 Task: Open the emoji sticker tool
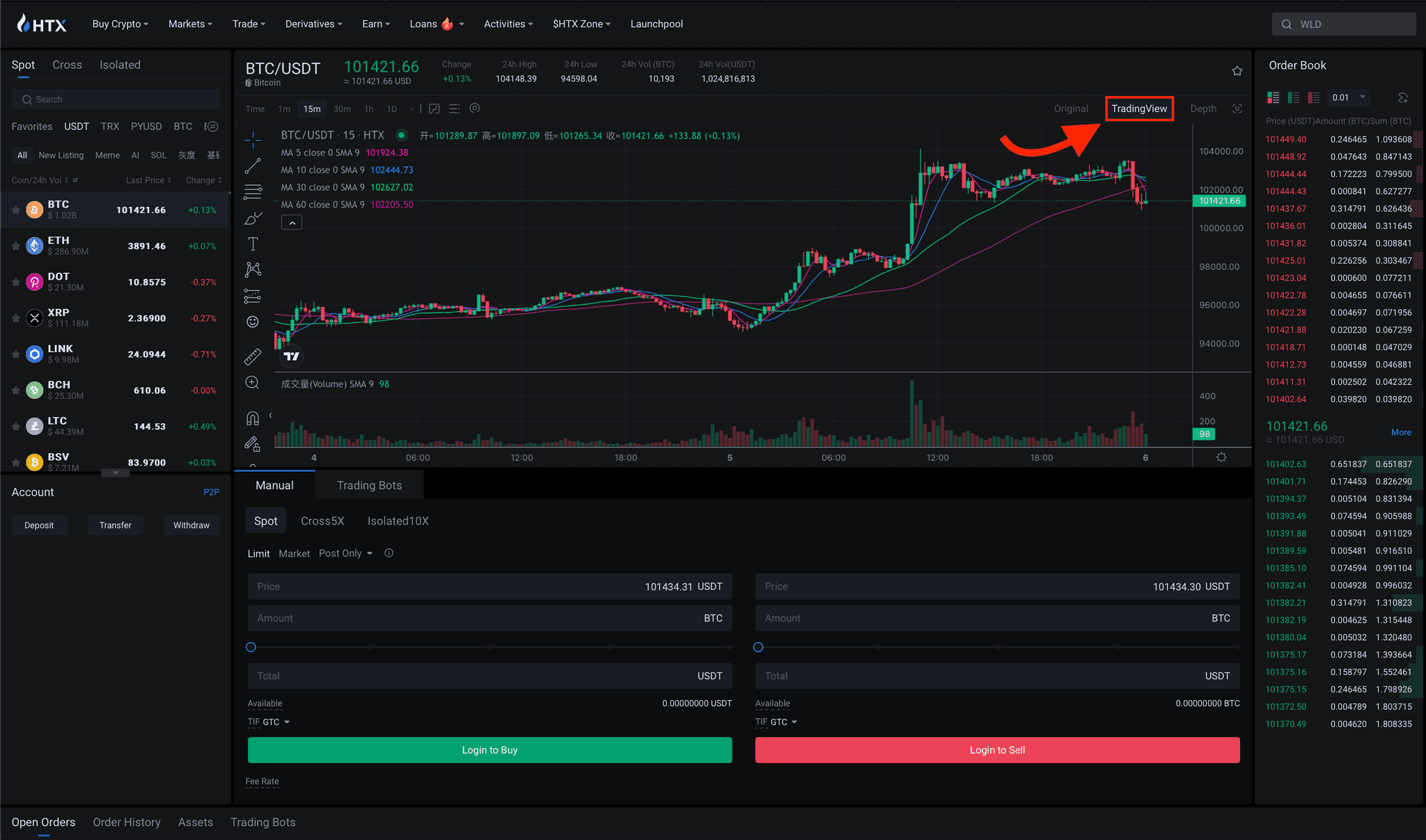252,322
